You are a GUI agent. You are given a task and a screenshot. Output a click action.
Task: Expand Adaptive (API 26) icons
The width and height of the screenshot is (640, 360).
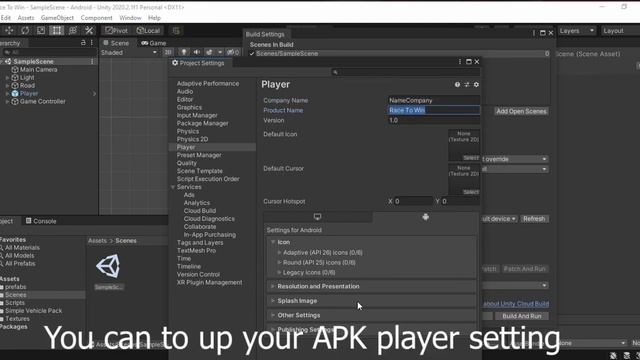[279, 253]
